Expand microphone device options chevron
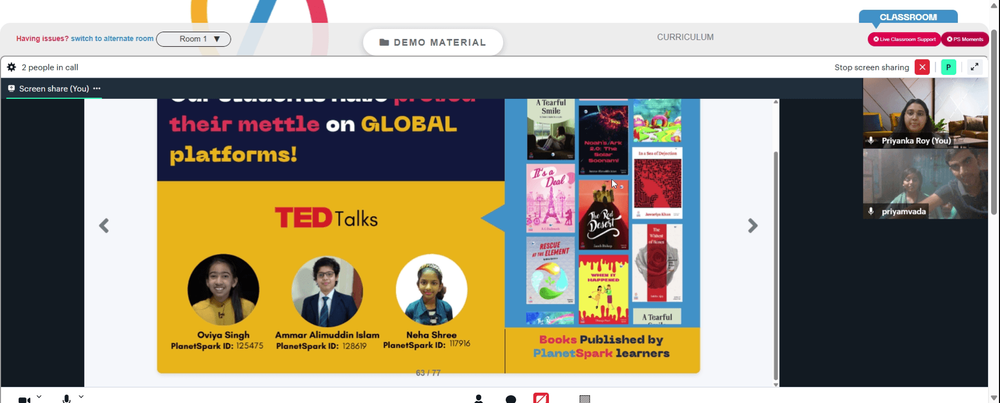The height and width of the screenshot is (403, 1000). pyautogui.click(x=81, y=397)
